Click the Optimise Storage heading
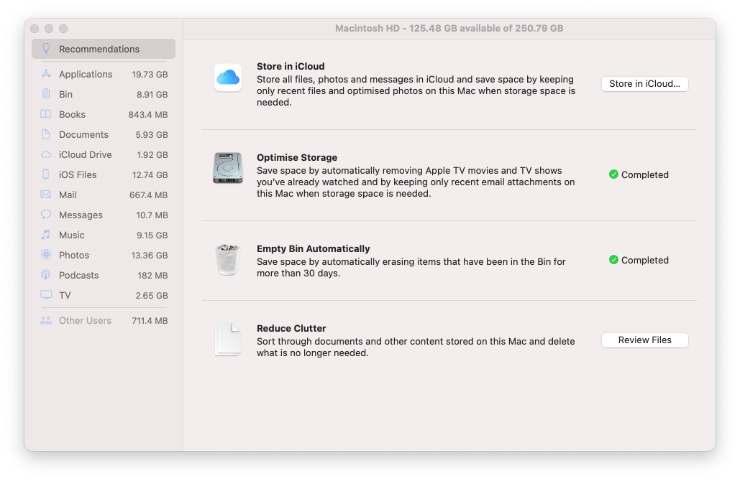Image resolution: width=740 pixels, height=481 pixels. tap(297, 157)
